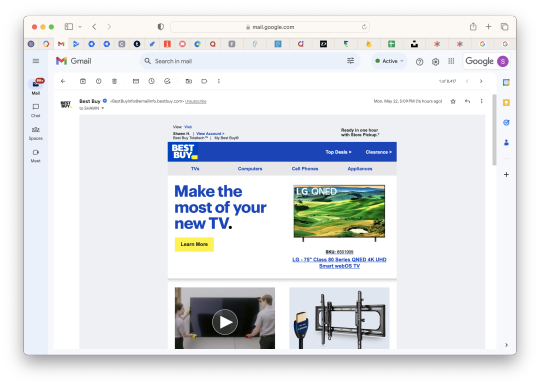The width and height of the screenshot is (540, 386).
Task: Get add-ons plus icon in side panel
Action: (x=506, y=175)
